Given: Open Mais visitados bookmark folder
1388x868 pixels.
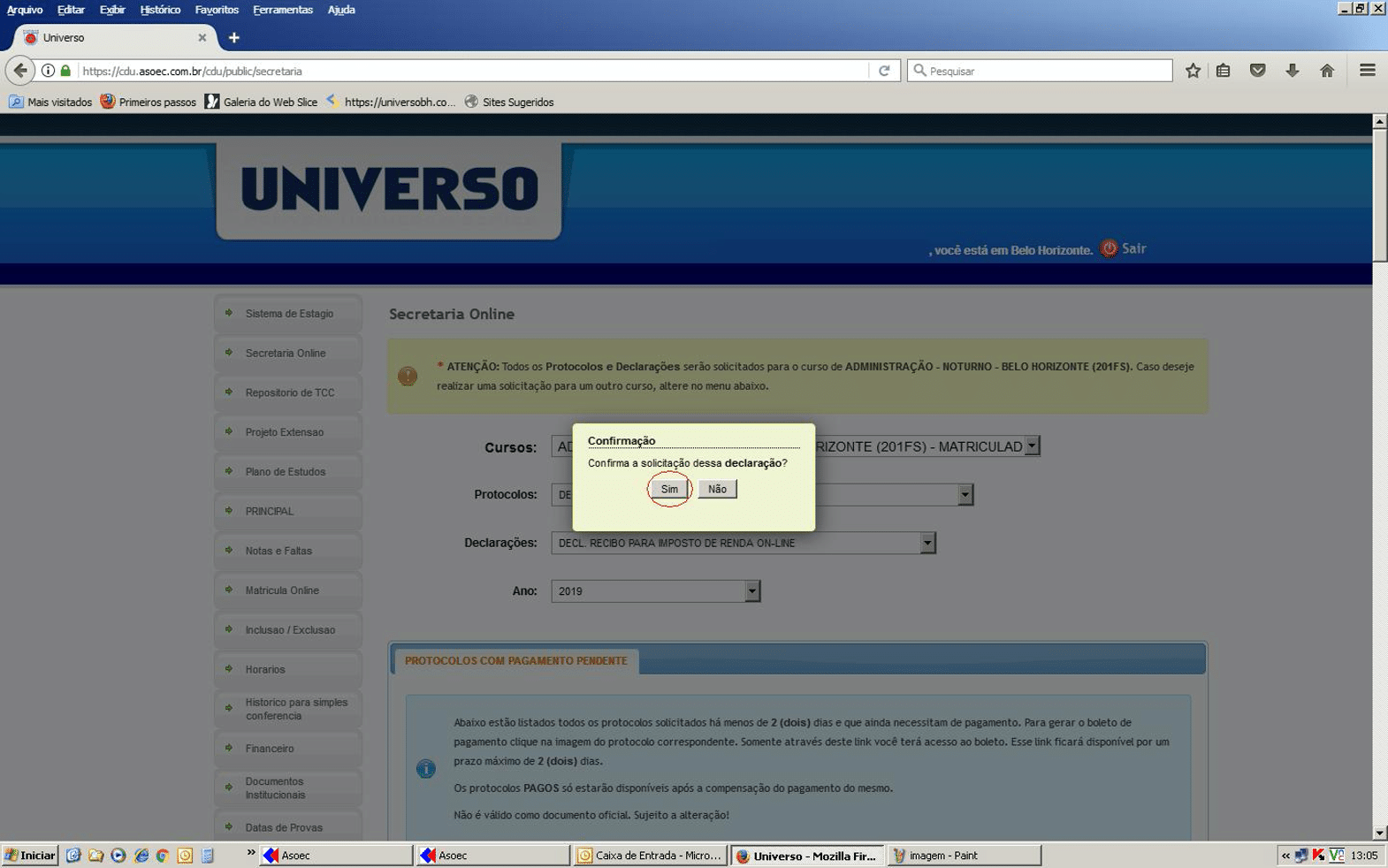Looking at the screenshot, I should point(50,102).
